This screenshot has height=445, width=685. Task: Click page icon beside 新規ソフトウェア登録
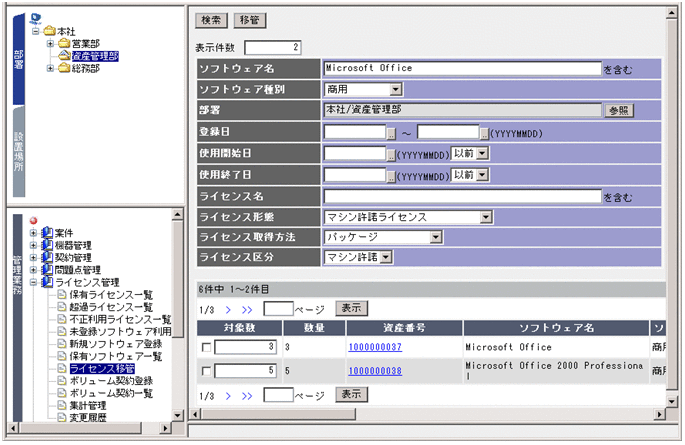pyautogui.click(x=62, y=344)
